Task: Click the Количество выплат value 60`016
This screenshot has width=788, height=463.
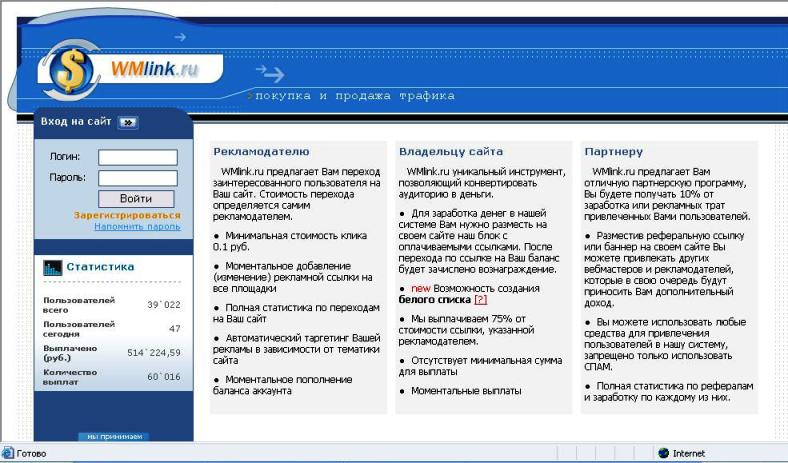Action: pos(164,377)
